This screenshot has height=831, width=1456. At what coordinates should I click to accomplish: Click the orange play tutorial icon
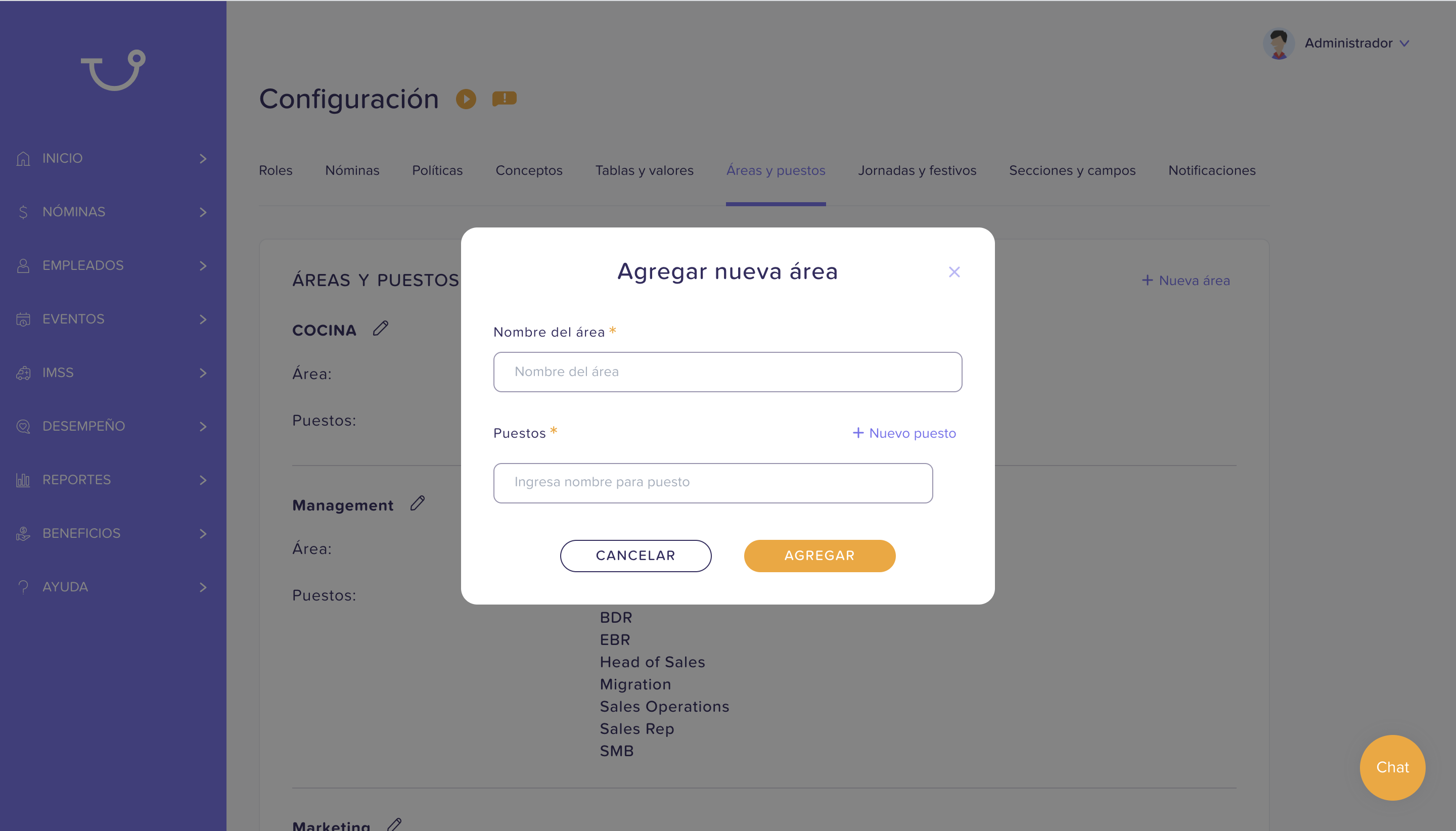click(466, 99)
